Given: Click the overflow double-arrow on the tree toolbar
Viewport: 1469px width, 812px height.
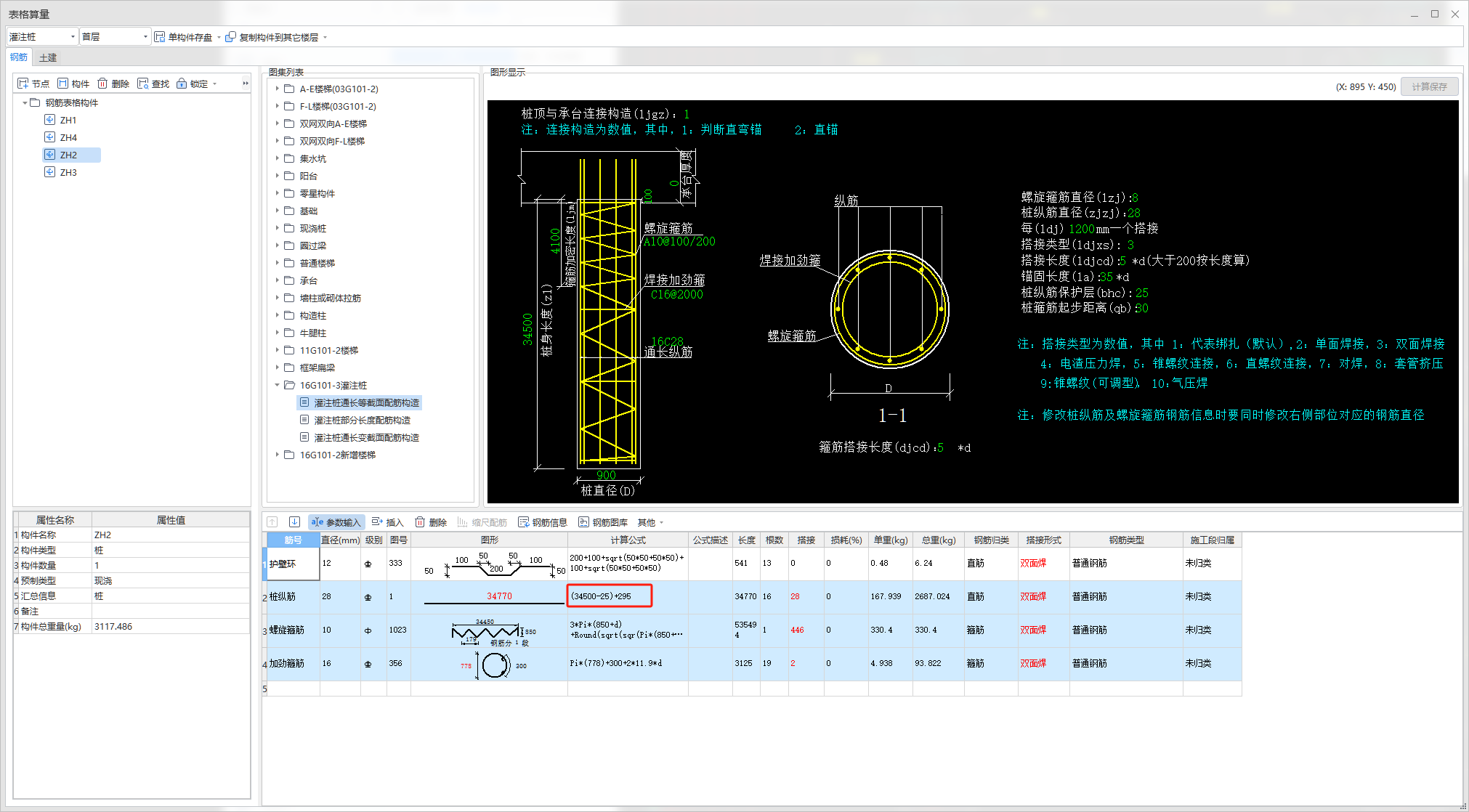Looking at the screenshot, I should [x=246, y=84].
